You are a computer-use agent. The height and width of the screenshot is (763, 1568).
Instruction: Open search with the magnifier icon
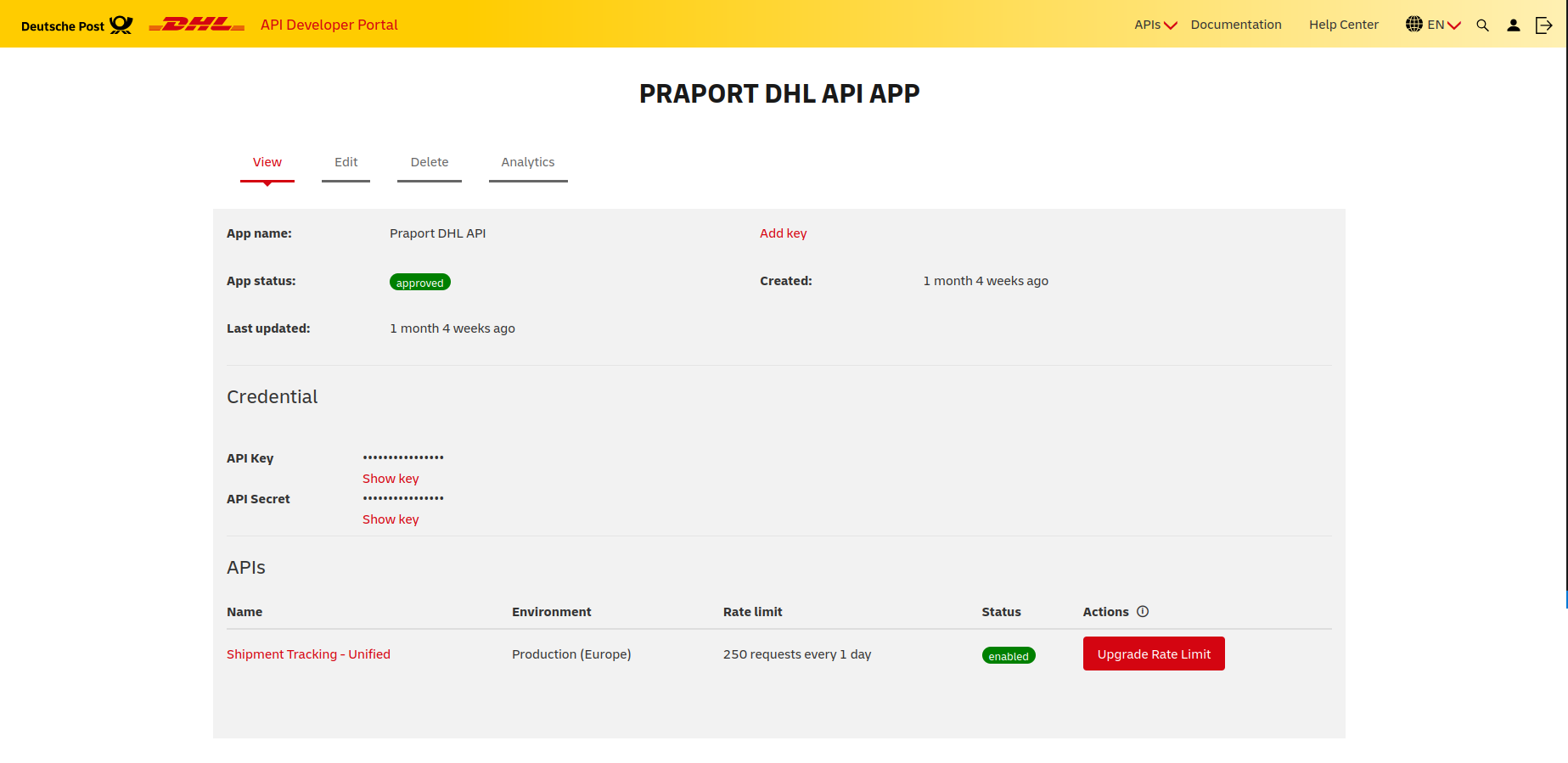pyautogui.click(x=1482, y=25)
